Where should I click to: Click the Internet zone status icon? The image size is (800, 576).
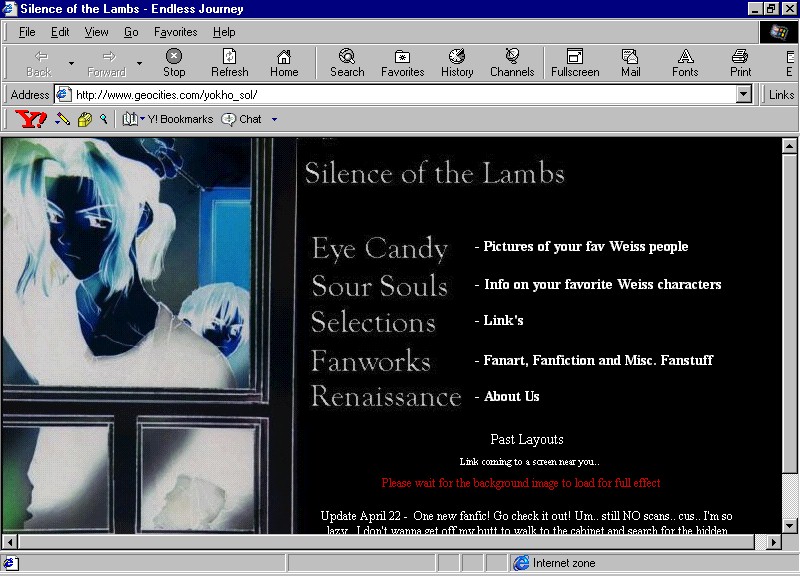coord(521,563)
